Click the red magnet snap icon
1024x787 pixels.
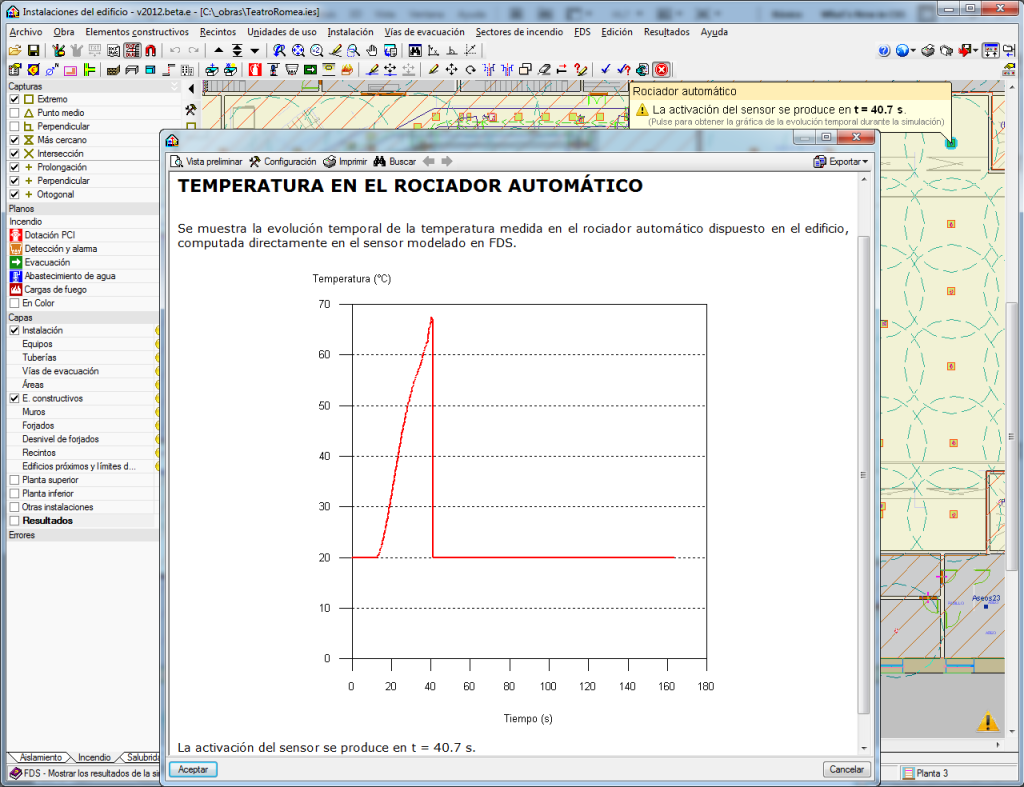(150, 51)
